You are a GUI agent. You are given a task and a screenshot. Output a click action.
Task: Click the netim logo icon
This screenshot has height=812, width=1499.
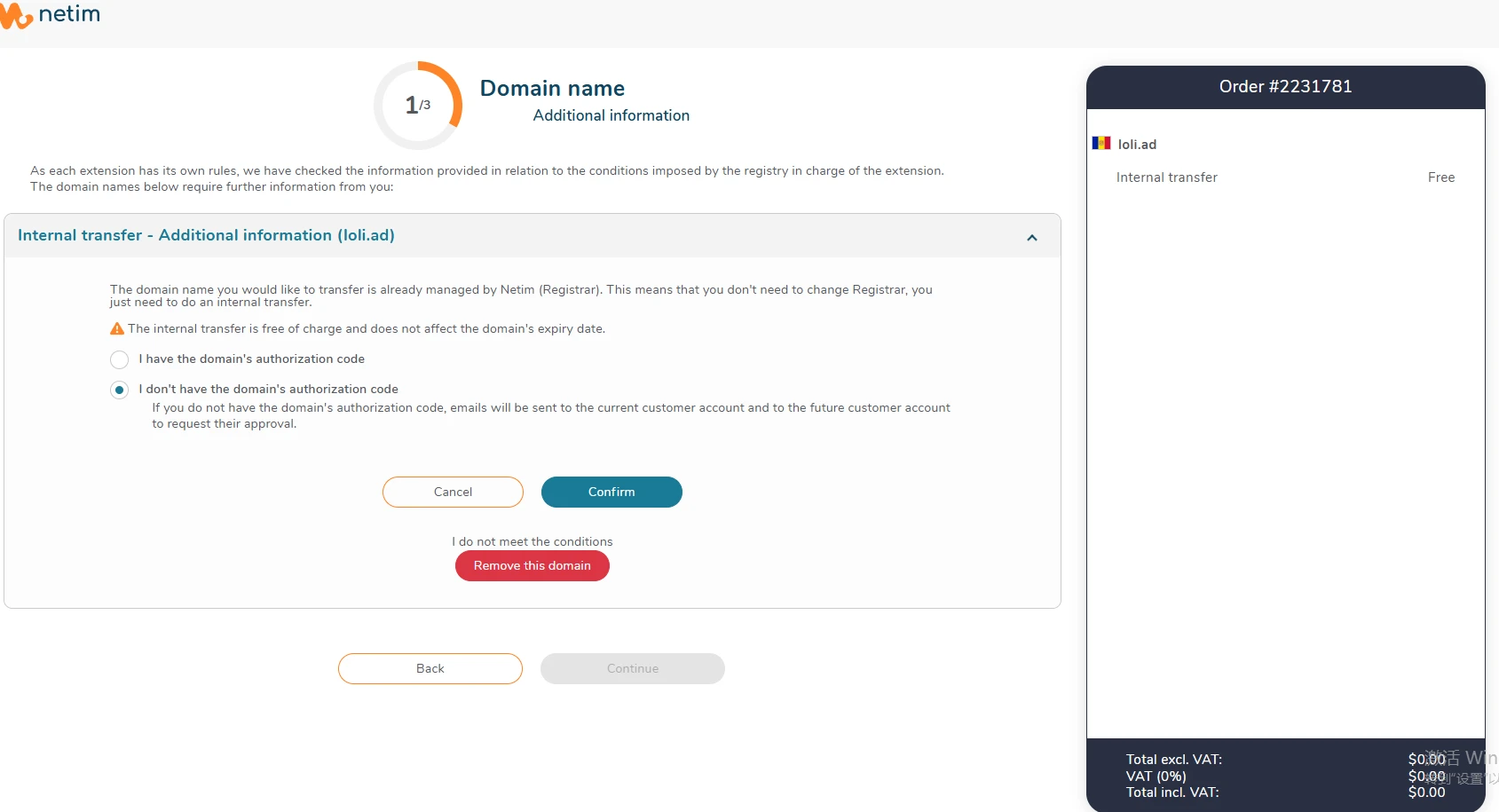tap(16, 16)
